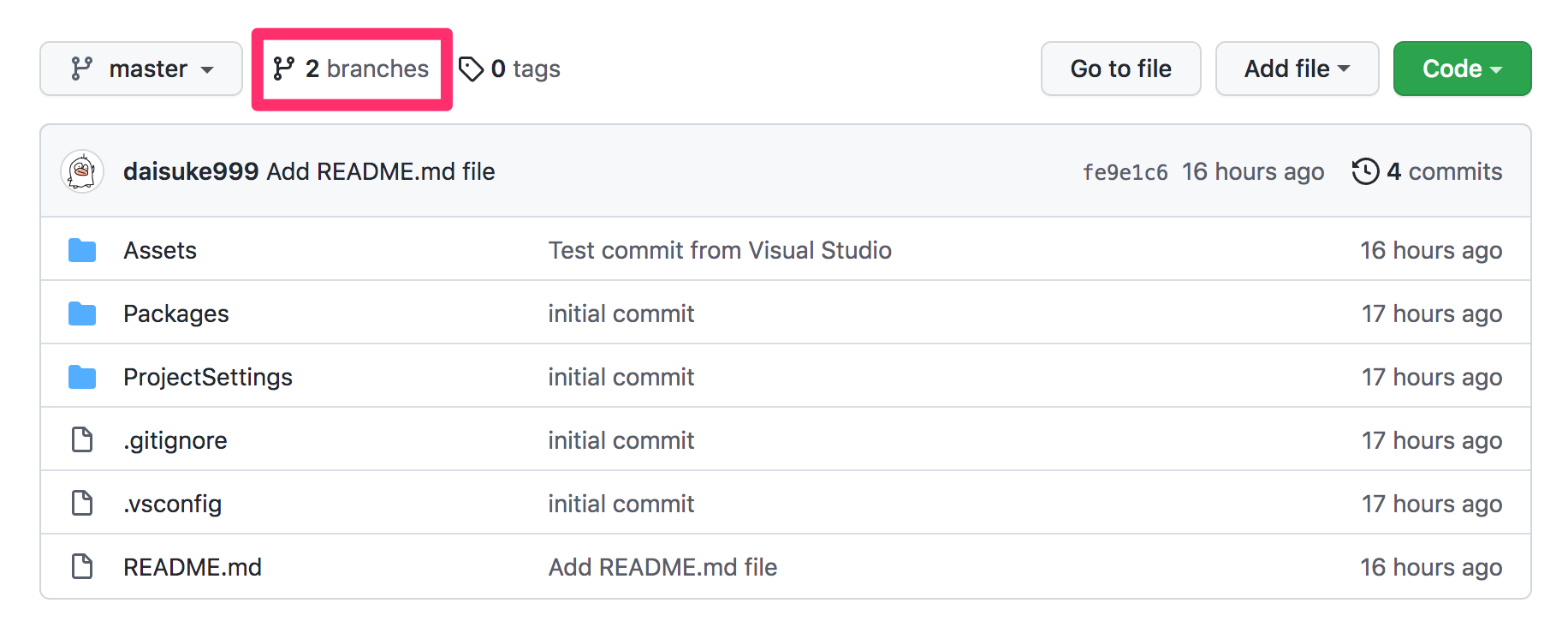Open the daisuke999 user profile link

pyautogui.click(x=191, y=171)
